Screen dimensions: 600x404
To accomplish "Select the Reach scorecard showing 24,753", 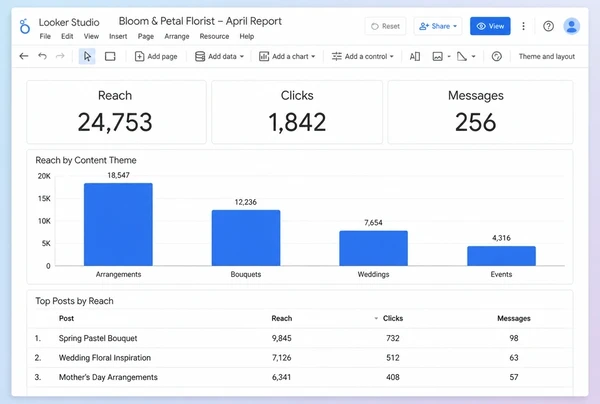I will 116,112.
